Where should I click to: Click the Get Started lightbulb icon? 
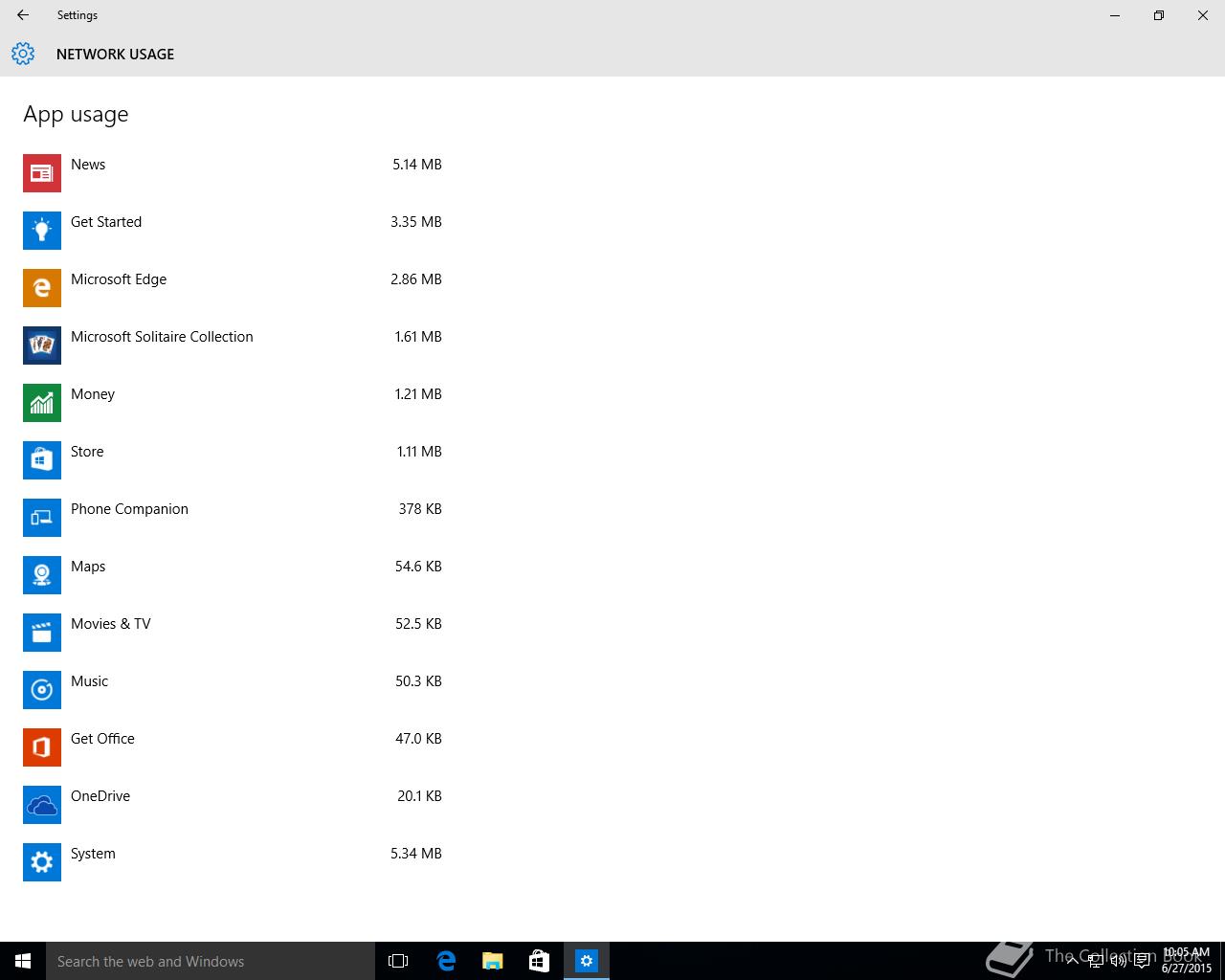click(42, 231)
